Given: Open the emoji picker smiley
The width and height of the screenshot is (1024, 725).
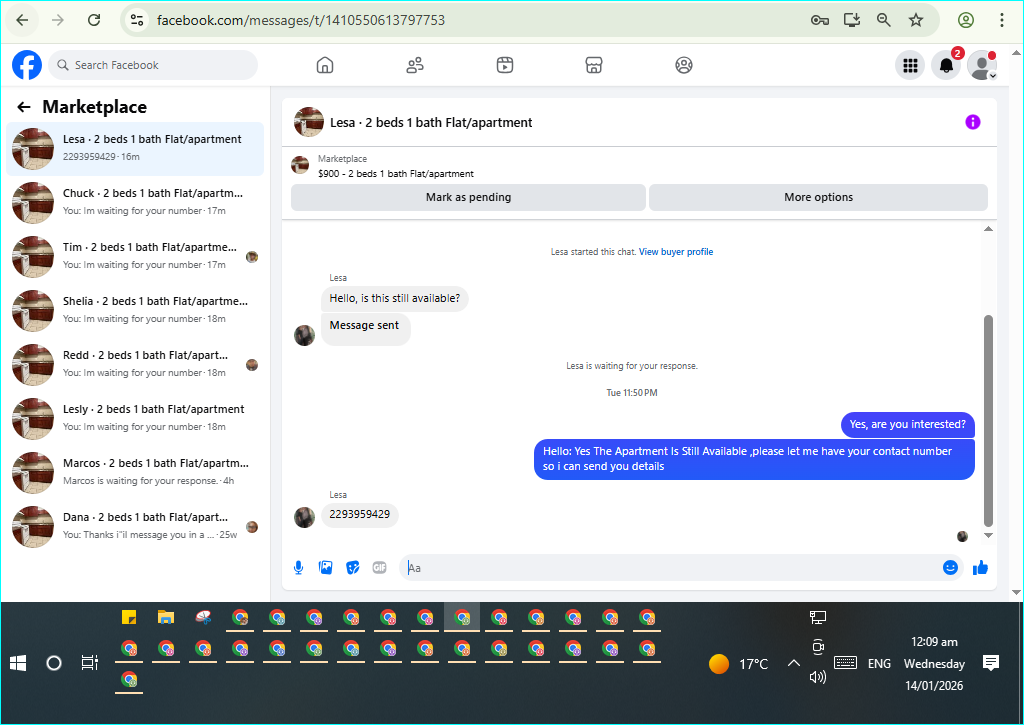Looking at the screenshot, I should coord(950,568).
